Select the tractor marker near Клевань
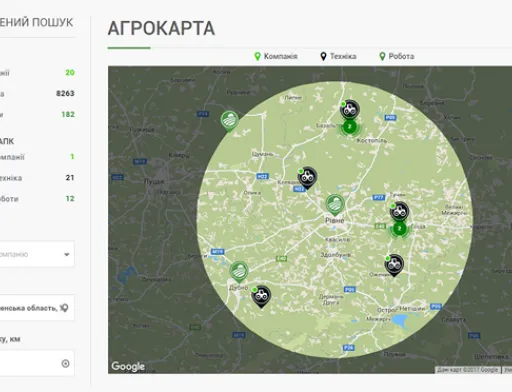Image resolution: width=512 pixels, height=392 pixels. pyautogui.click(x=307, y=177)
